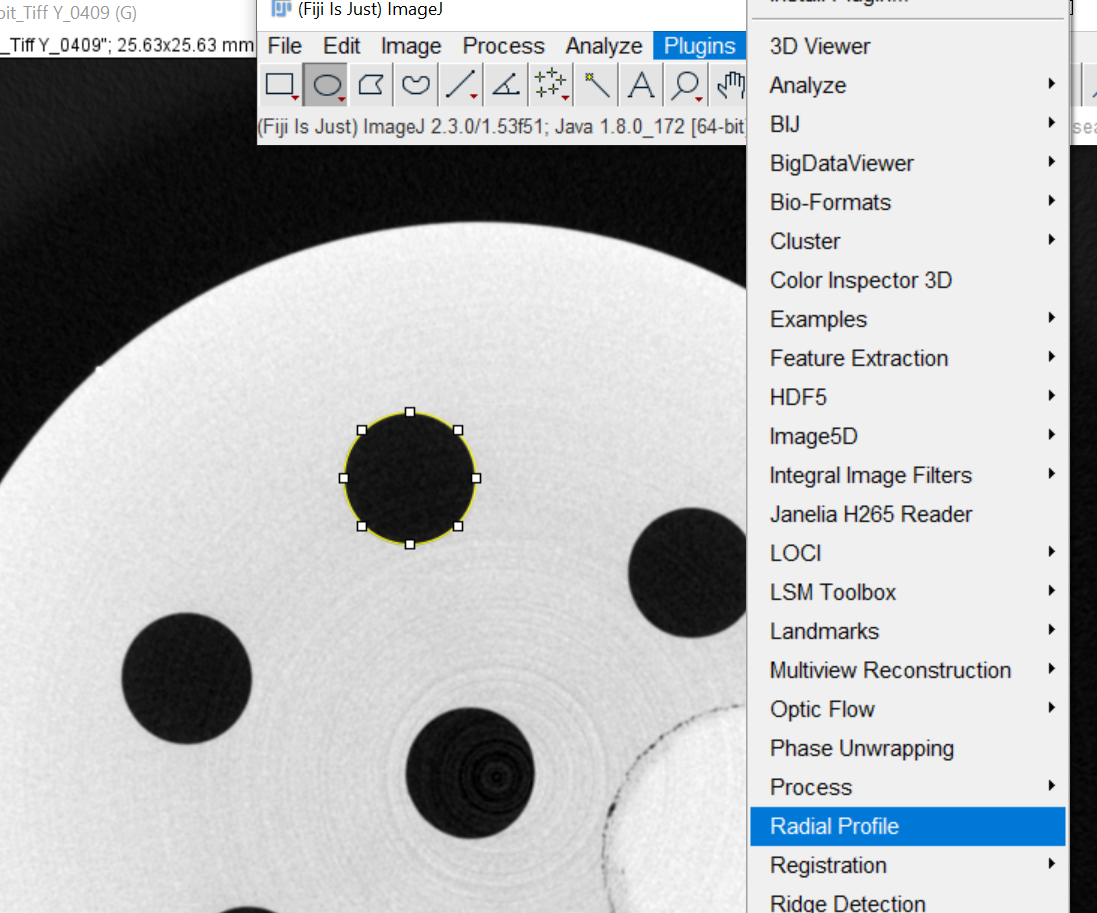Select the Straight Line tool

click(x=461, y=85)
